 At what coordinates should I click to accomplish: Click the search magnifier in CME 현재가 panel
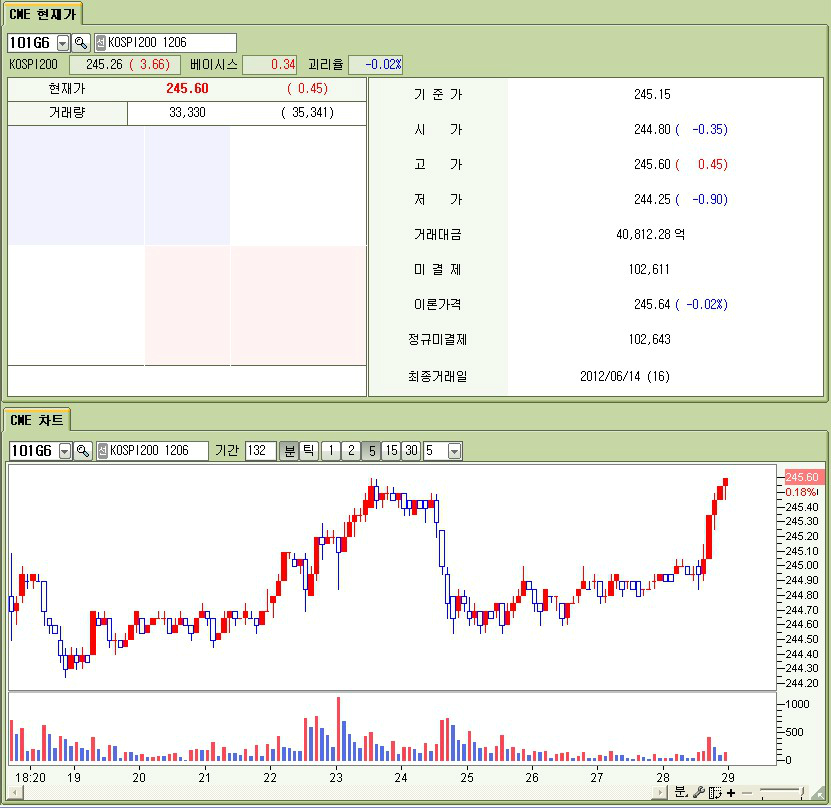click(81, 43)
